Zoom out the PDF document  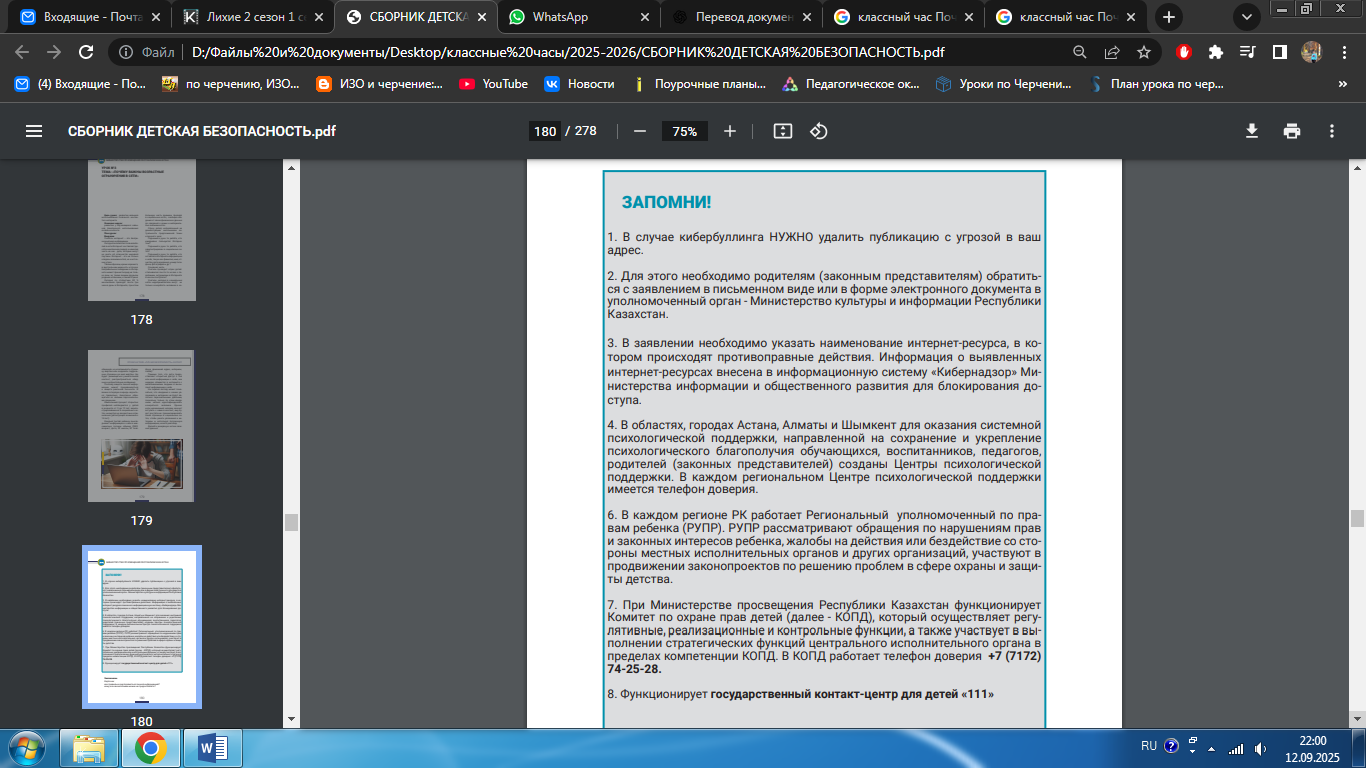tap(640, 131)
